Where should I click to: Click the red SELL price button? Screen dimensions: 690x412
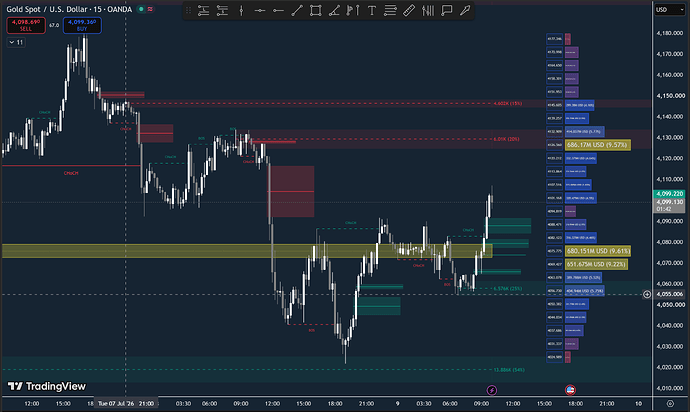pos(26,25)
